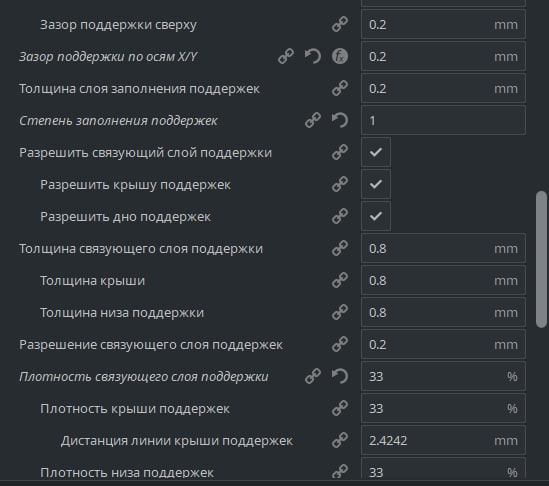Click the label Степень заполнения поддержек
549x486 pixels.
[118, 121]
